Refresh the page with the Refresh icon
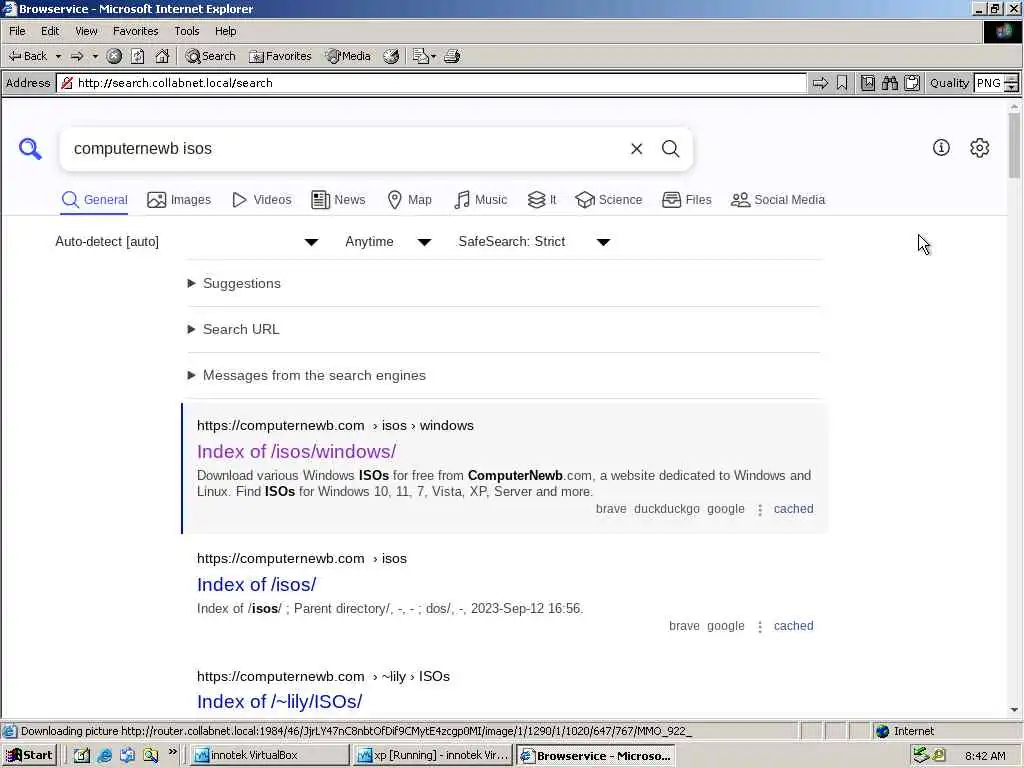 pyautogui.click(x=137, y=56)
